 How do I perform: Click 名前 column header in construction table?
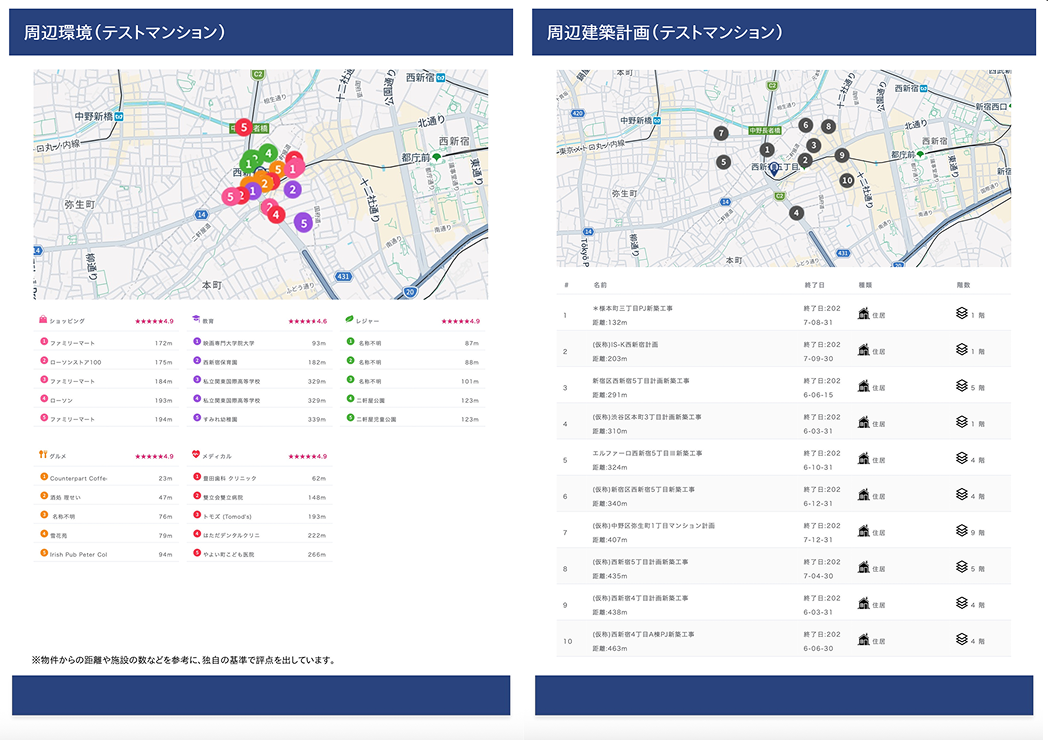(x=600, y=285)
